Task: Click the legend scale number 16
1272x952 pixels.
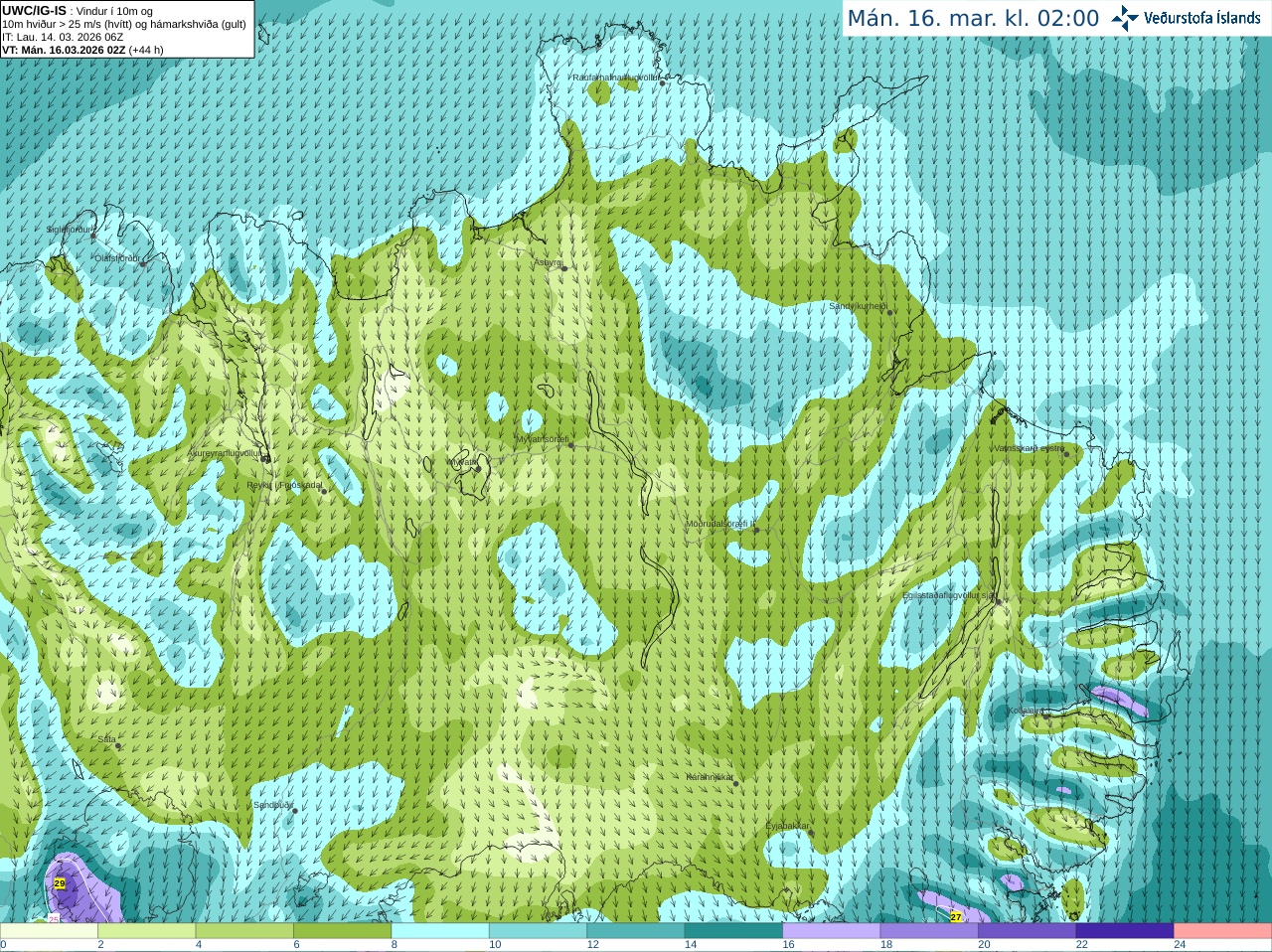Action: tap(788, 945)
